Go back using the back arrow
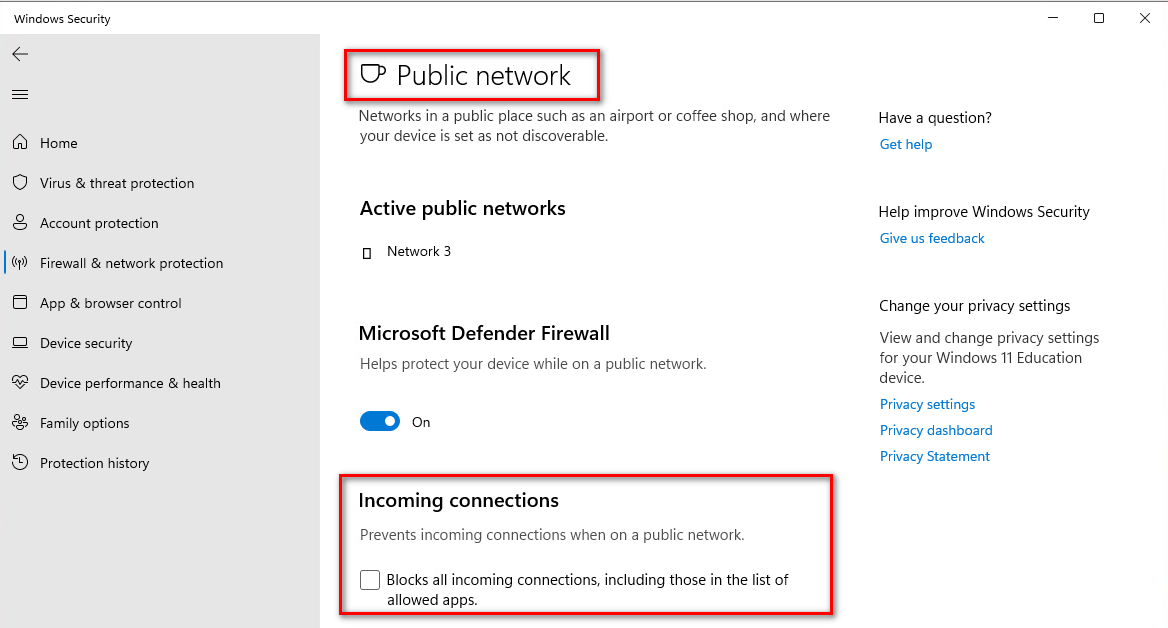 point(20,54)
